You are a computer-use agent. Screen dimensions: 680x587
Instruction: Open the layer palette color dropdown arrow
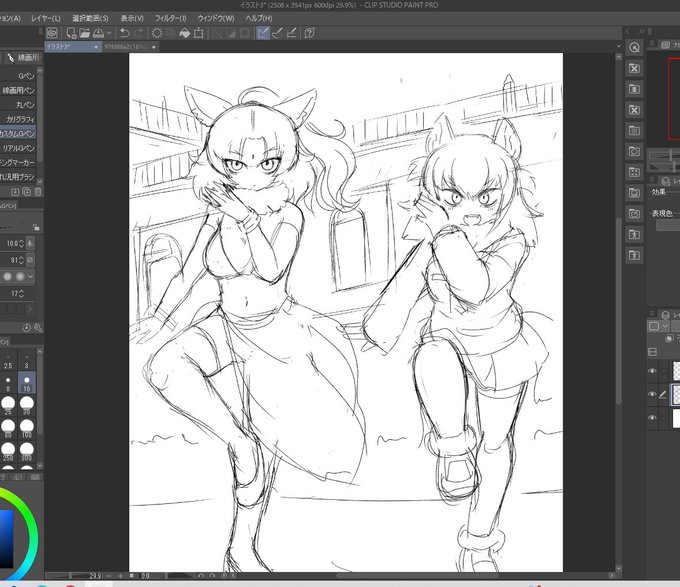[665, 326]
